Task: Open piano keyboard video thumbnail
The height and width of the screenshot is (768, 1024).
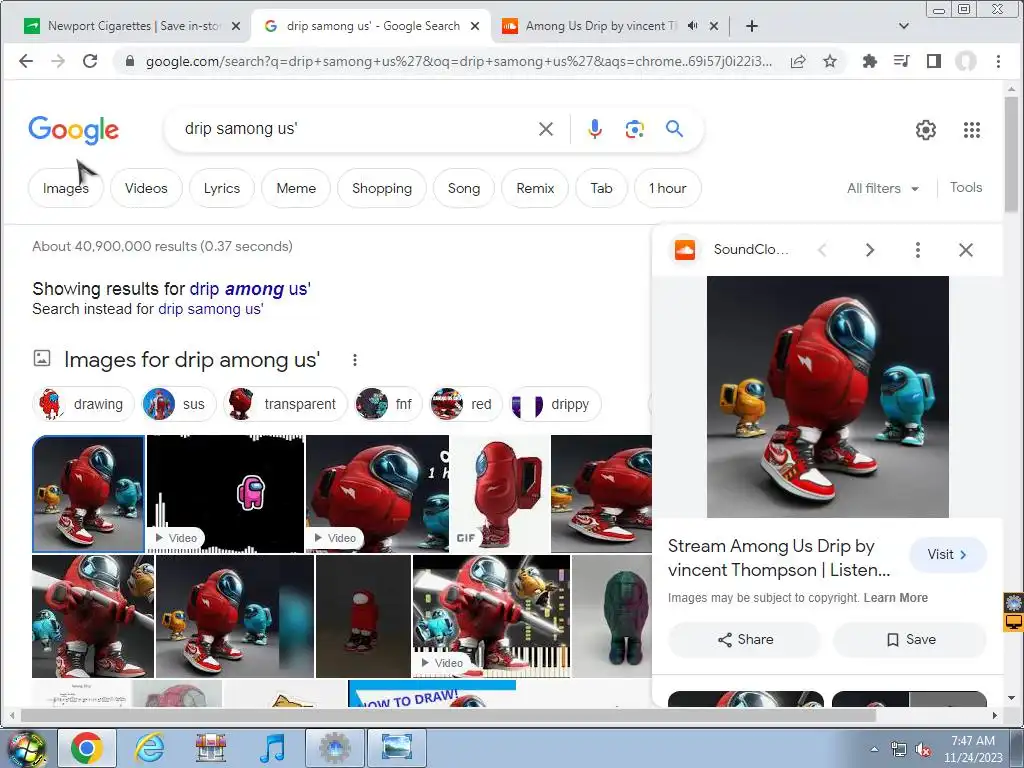Action: pyautogui.click(x=491, y=616)
